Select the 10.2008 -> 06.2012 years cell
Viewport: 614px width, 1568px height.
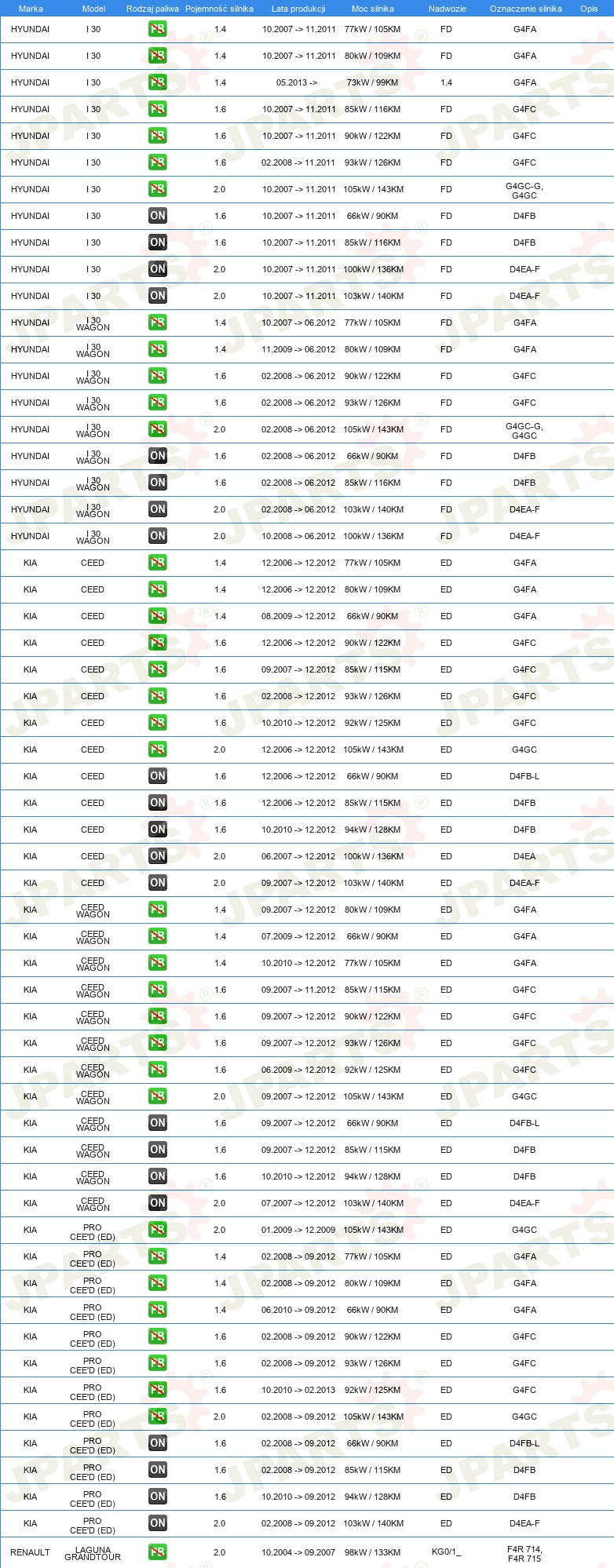298,536
